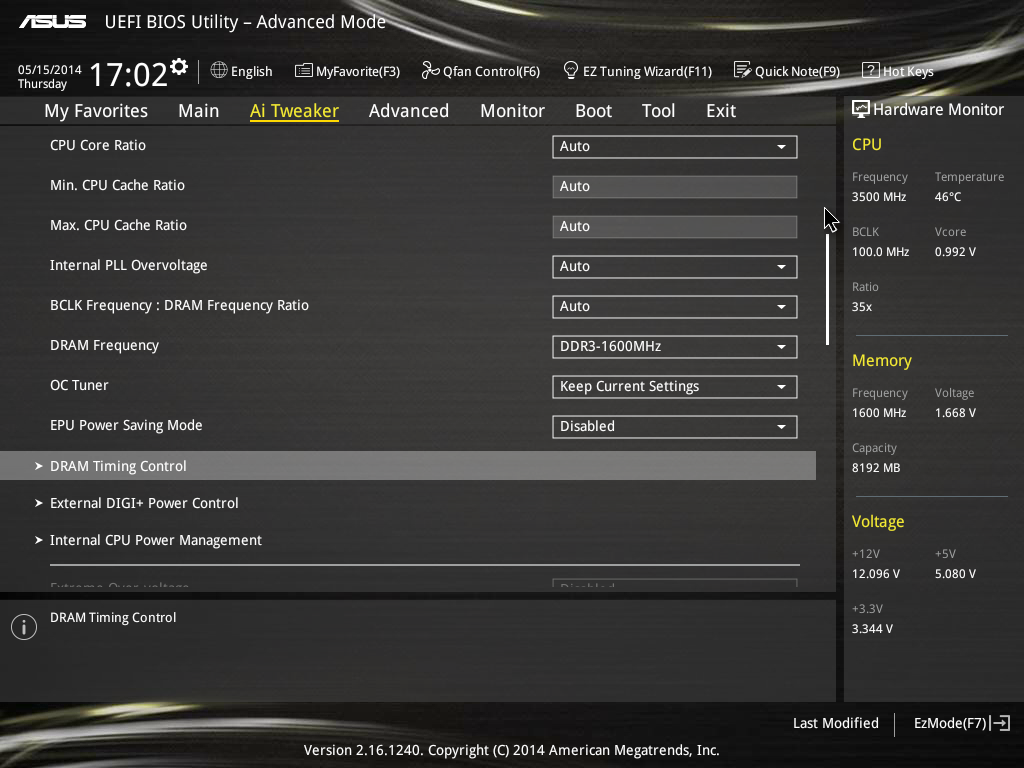Click the Hardware Monitor screen icon

coord(861,109)
